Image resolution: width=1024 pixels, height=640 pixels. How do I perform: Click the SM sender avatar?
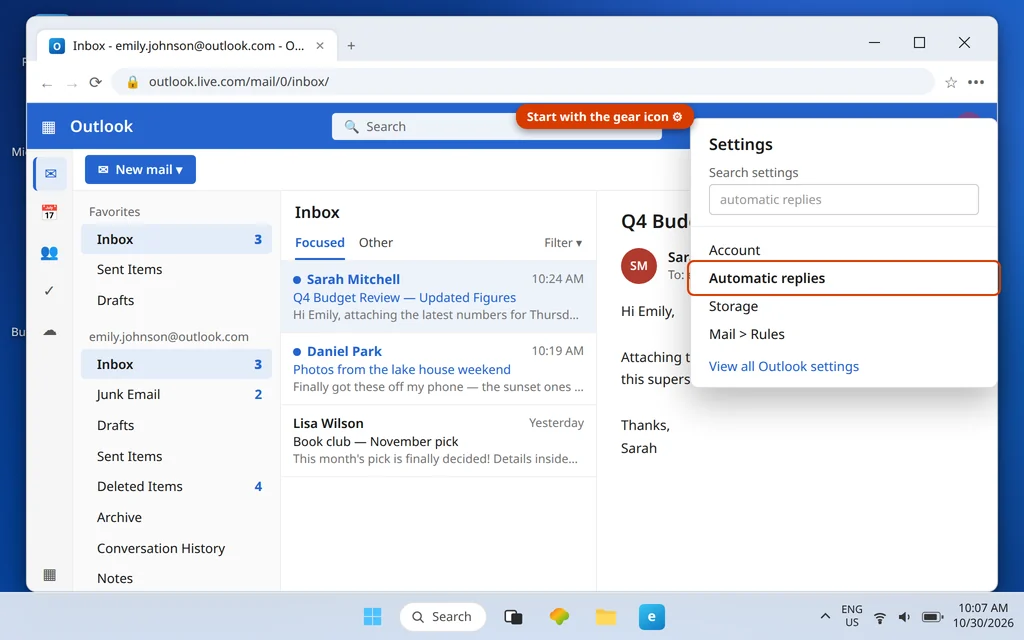pyautogui.click(x=638, y=266)
